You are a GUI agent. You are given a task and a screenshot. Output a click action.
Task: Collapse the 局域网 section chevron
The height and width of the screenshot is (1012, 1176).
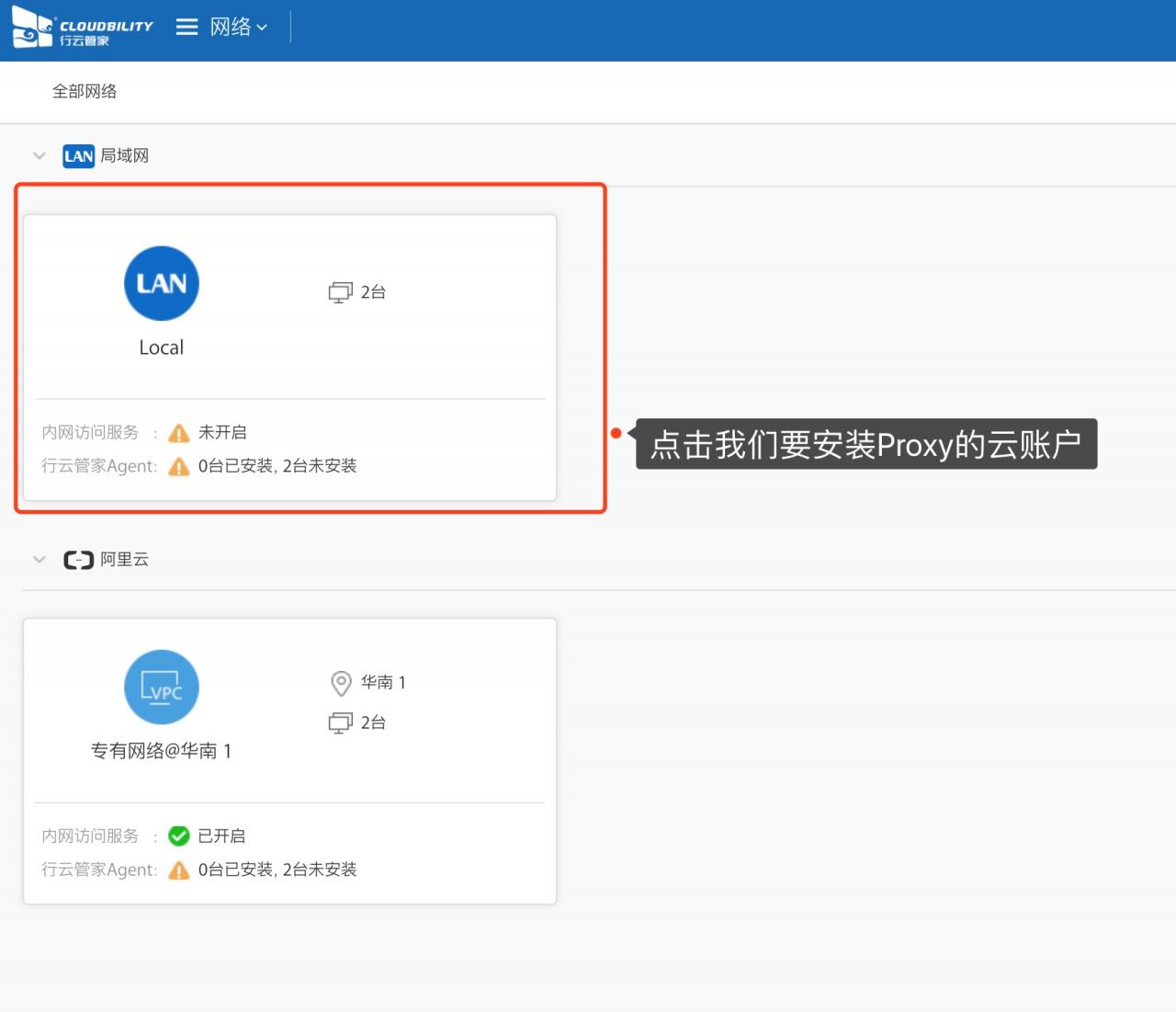coord(40,155)
